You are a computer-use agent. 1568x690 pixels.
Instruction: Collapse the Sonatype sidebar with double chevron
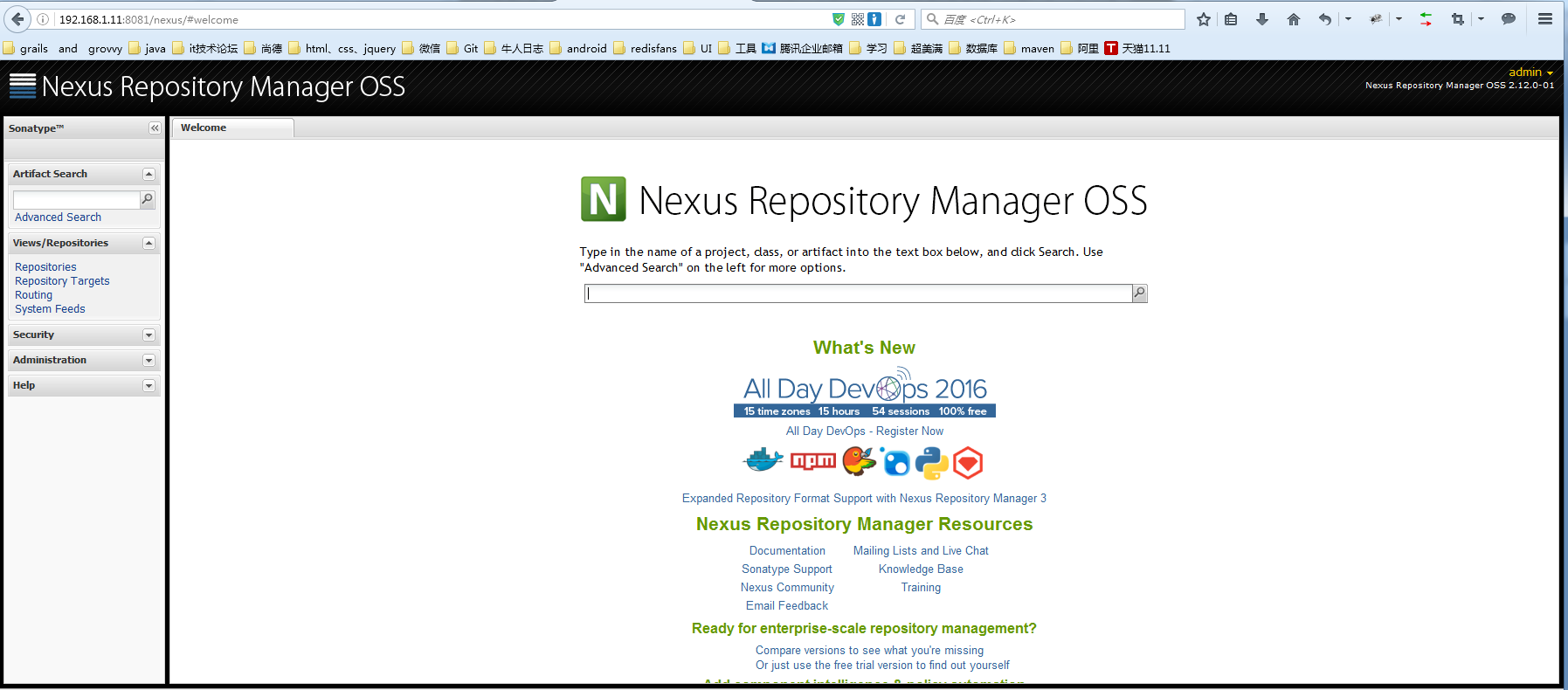pyautogui.click(x=155, y=128)
